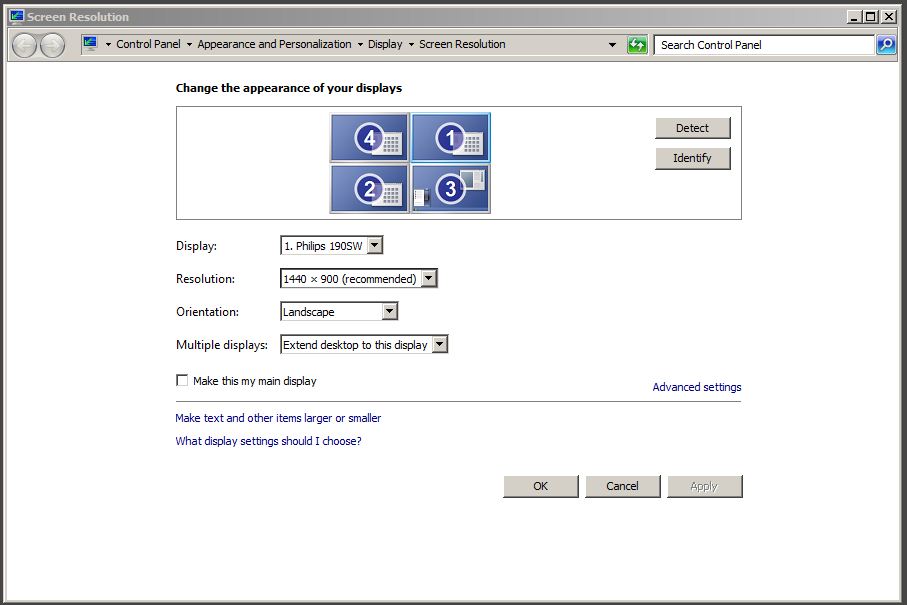
Task: Open the Display dropdown showing Philips 190SW
Action: (331, 246)
